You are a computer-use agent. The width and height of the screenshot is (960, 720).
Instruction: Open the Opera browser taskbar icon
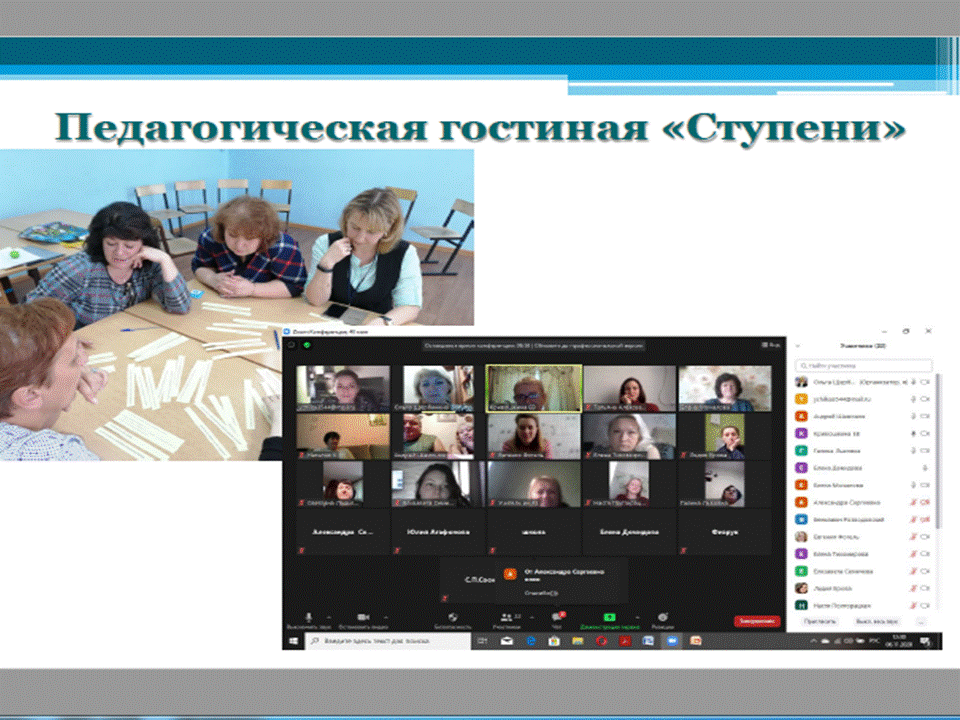(x=601, y=641)
